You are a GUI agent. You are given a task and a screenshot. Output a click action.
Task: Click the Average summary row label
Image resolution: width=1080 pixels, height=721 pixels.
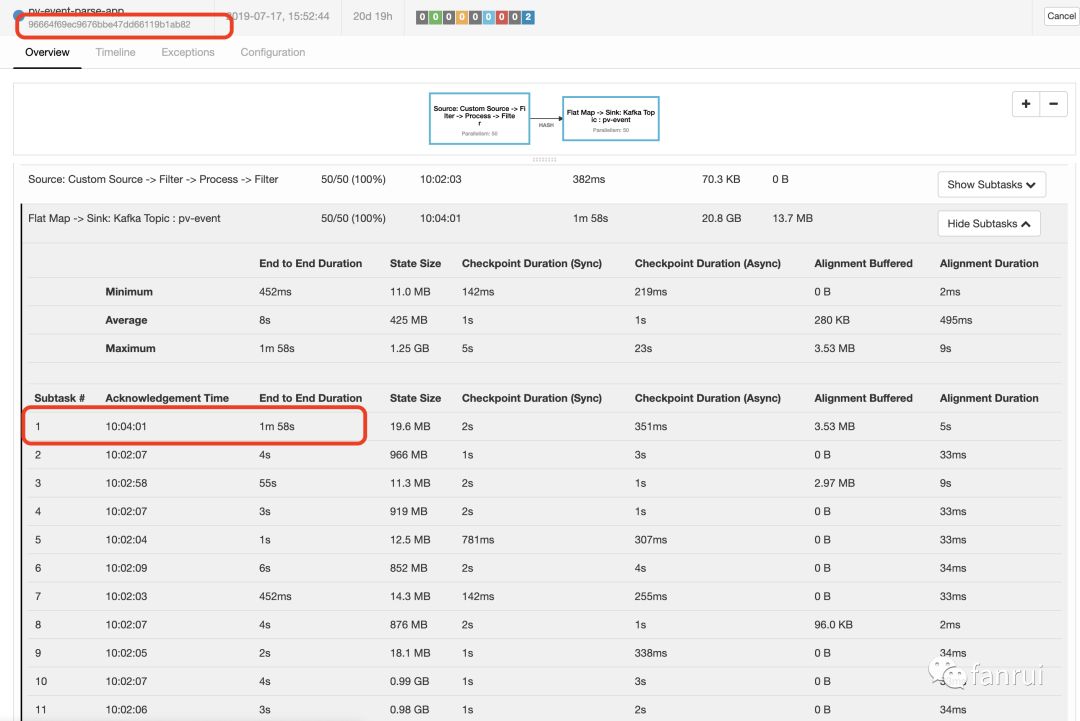tap(126, 320)
